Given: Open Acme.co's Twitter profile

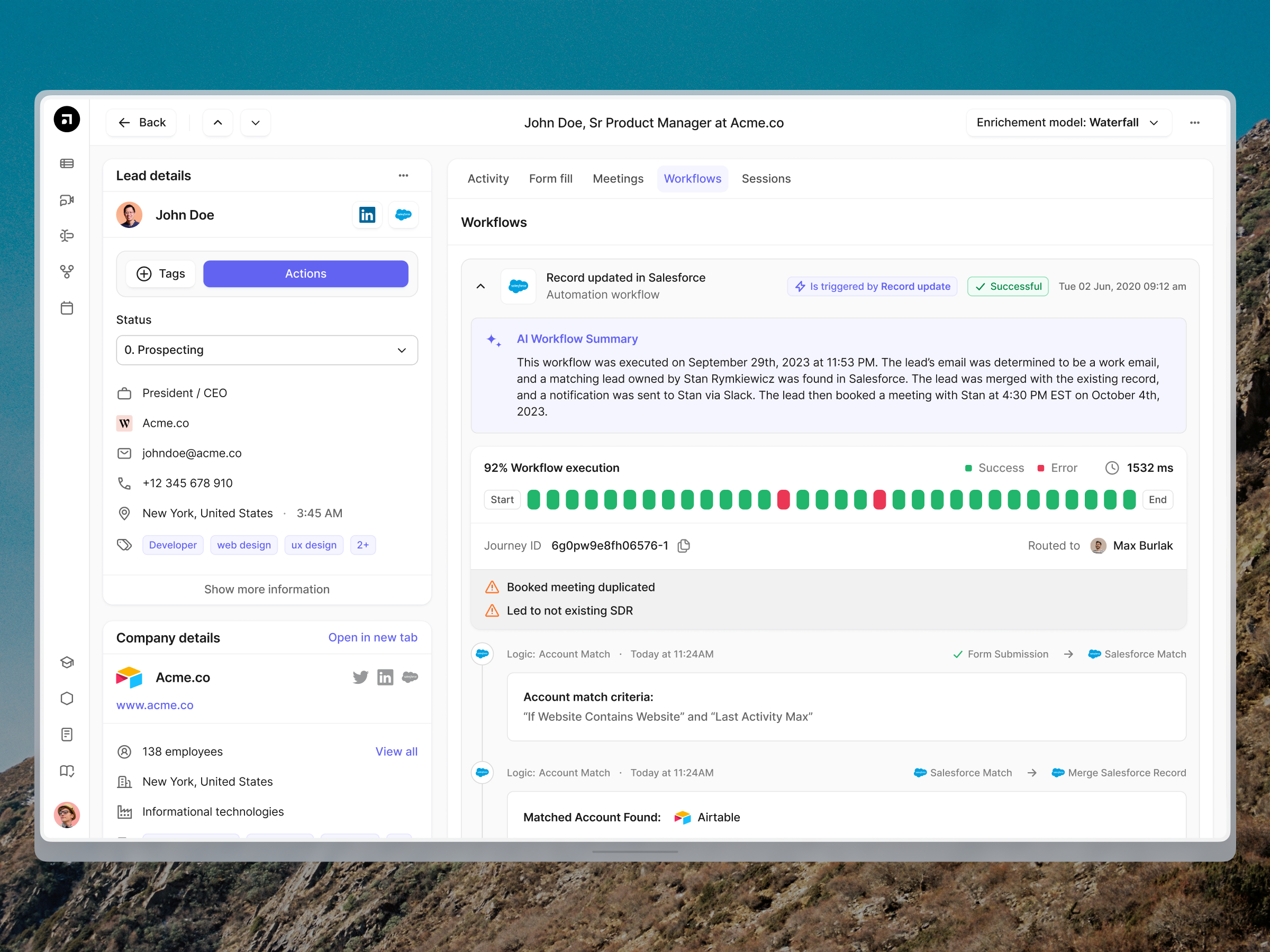Looking at the screenshot, I should pos(360,677).
